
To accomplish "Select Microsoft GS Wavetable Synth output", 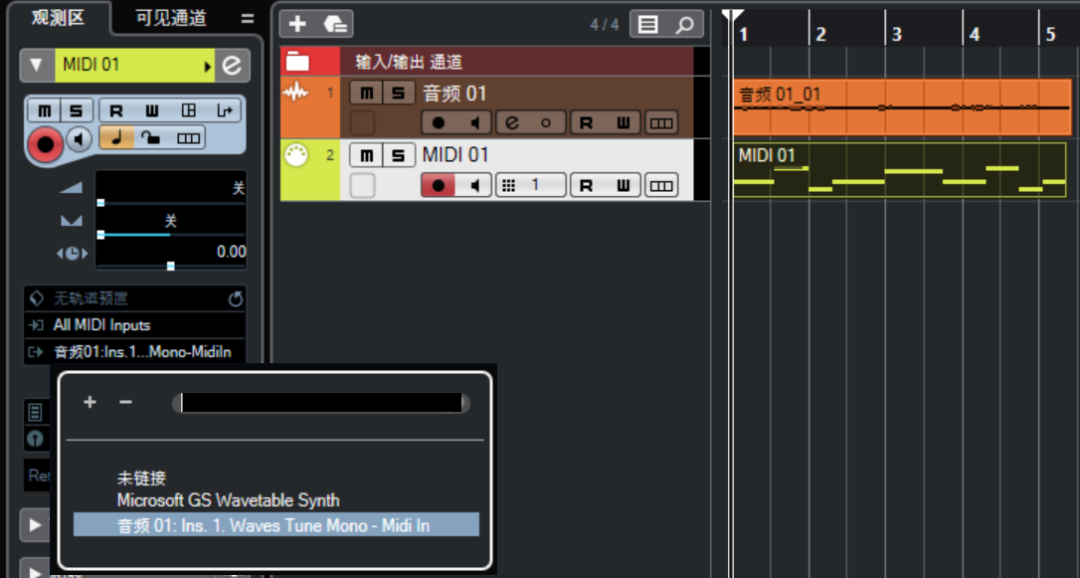I will (228, 500).
